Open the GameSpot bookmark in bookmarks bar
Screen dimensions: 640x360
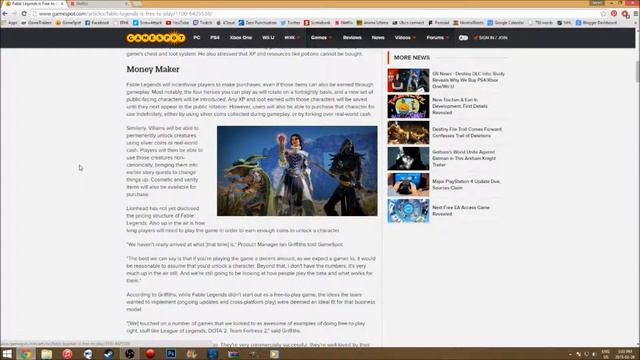coord(69,23)
